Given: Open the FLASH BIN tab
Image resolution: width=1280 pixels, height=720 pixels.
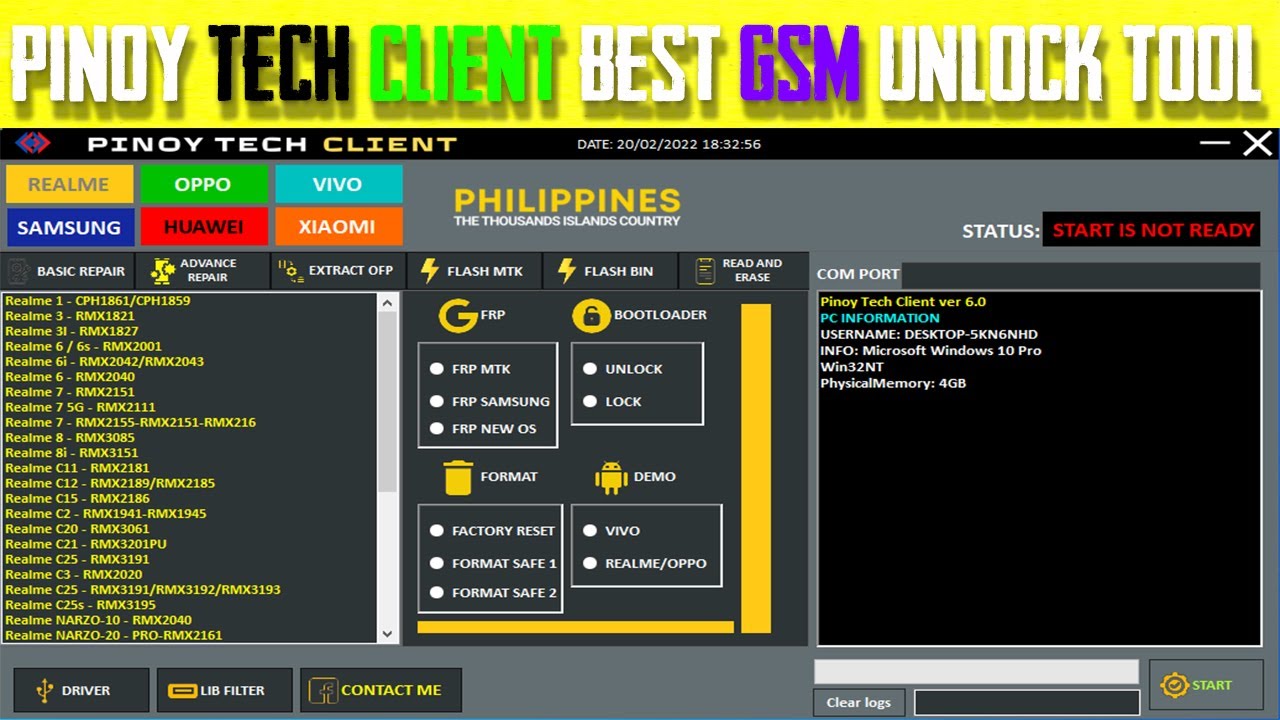Looking at the screenshot, I should pos(611,271).
